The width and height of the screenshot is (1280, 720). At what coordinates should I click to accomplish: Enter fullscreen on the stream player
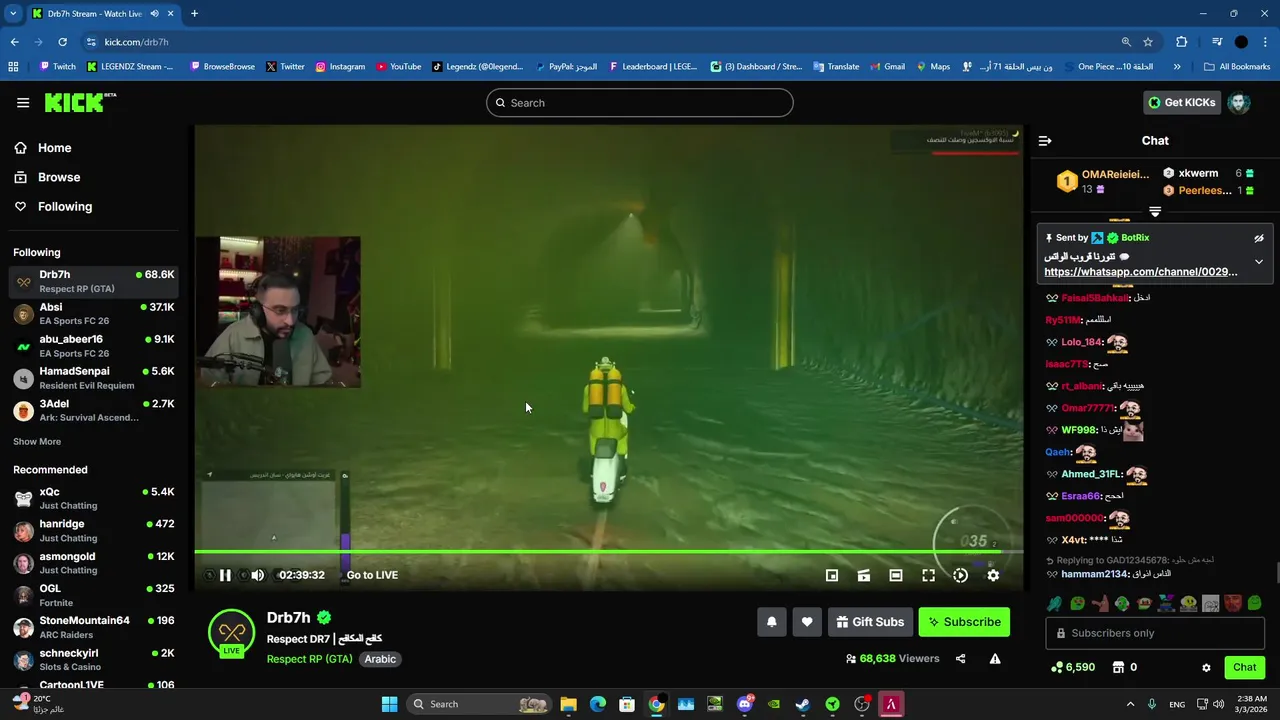[x=928, y=575]
